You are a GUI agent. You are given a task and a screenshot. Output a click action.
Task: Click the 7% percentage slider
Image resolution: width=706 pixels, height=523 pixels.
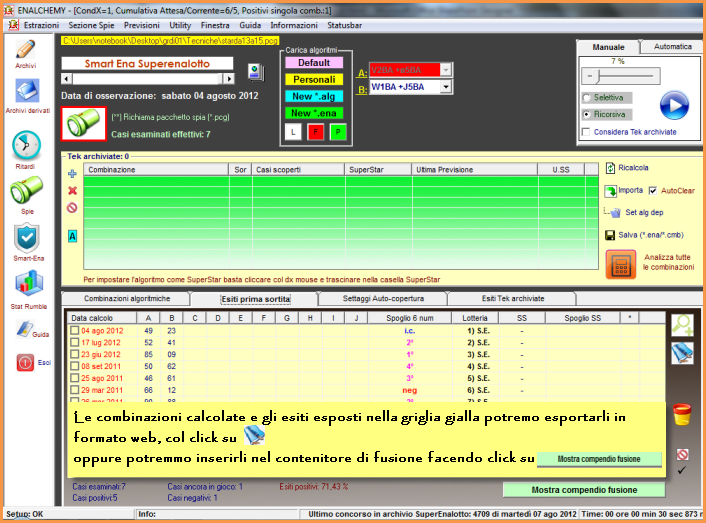tap(621, 76)
